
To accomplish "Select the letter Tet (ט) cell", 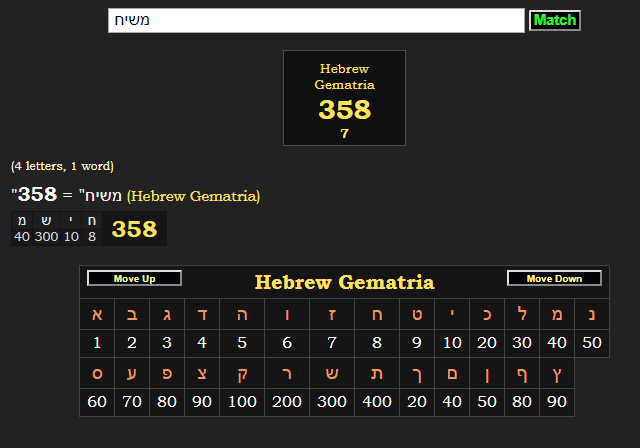I will click(x=417, y=315).
